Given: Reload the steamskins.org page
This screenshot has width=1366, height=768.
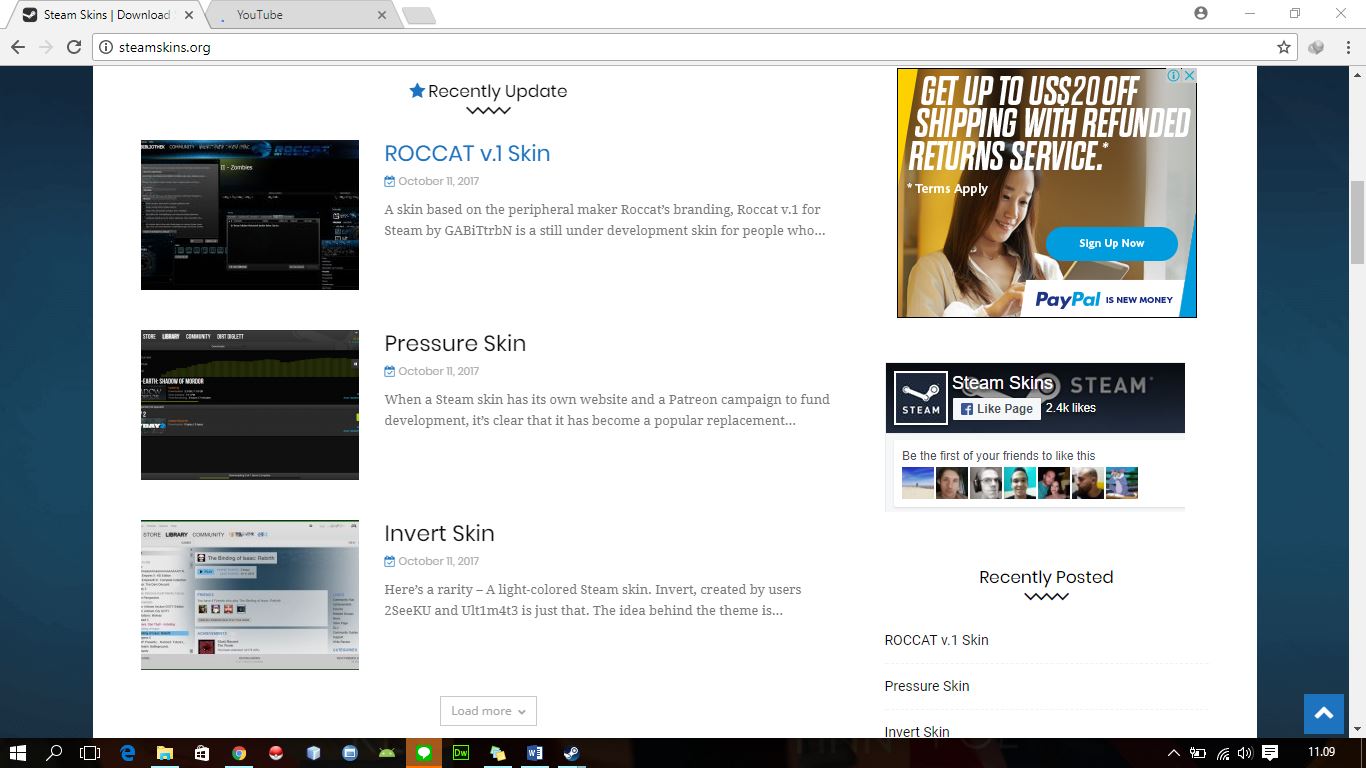Looking at the screenshot, I should 73,47.
